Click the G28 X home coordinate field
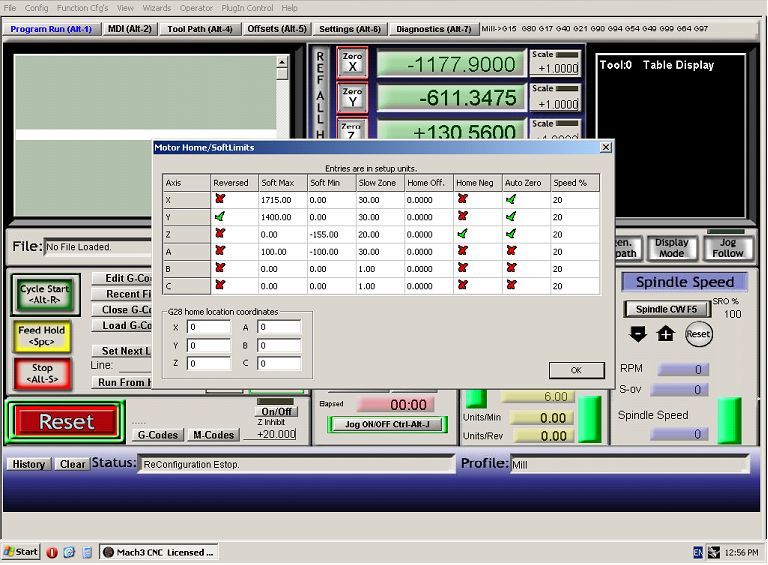Viewport: 768px width, 565px height. pyautogui.click(x=209, y=327)
